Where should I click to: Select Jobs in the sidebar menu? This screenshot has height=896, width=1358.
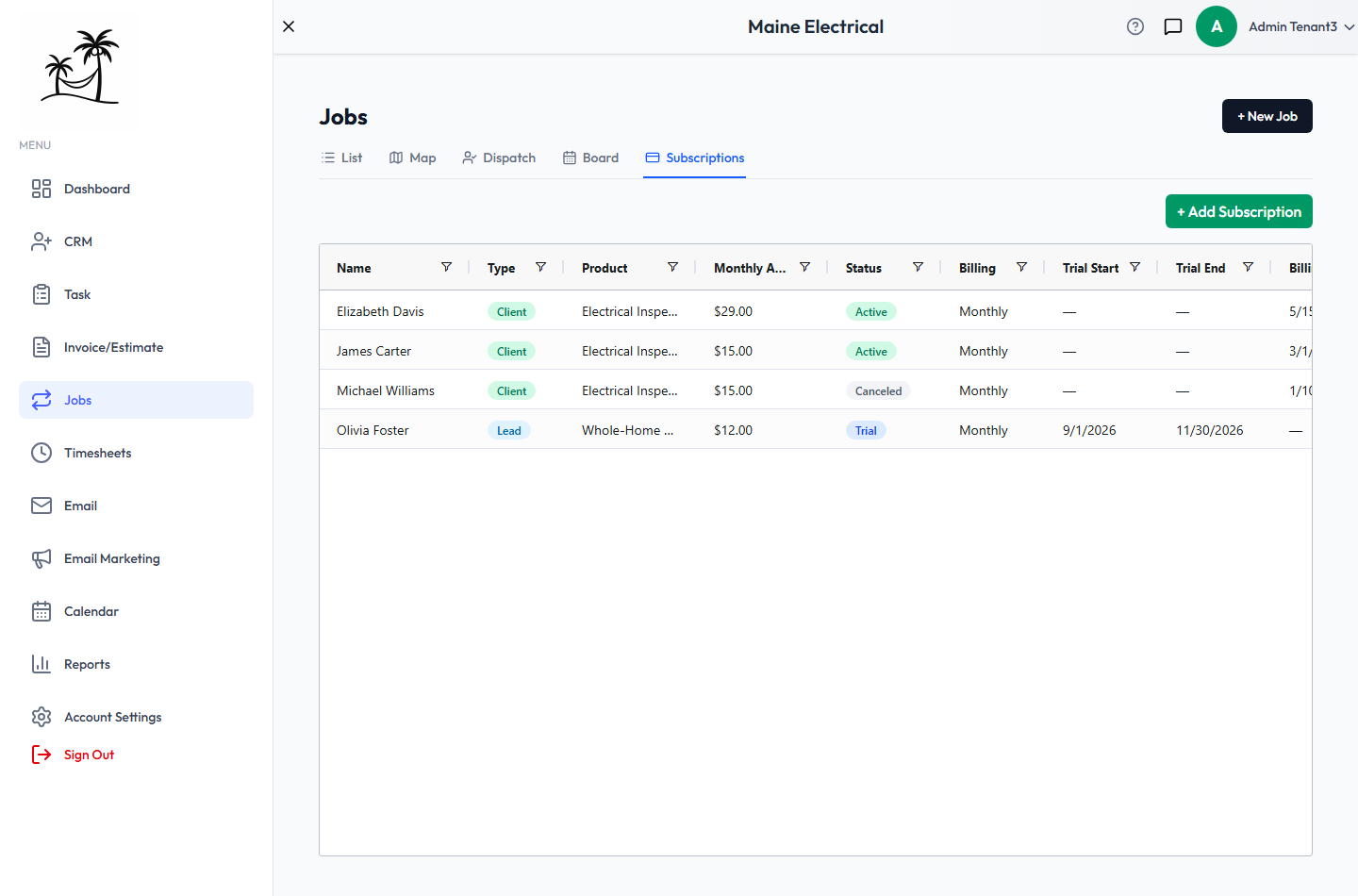click(x=136, y=400)
